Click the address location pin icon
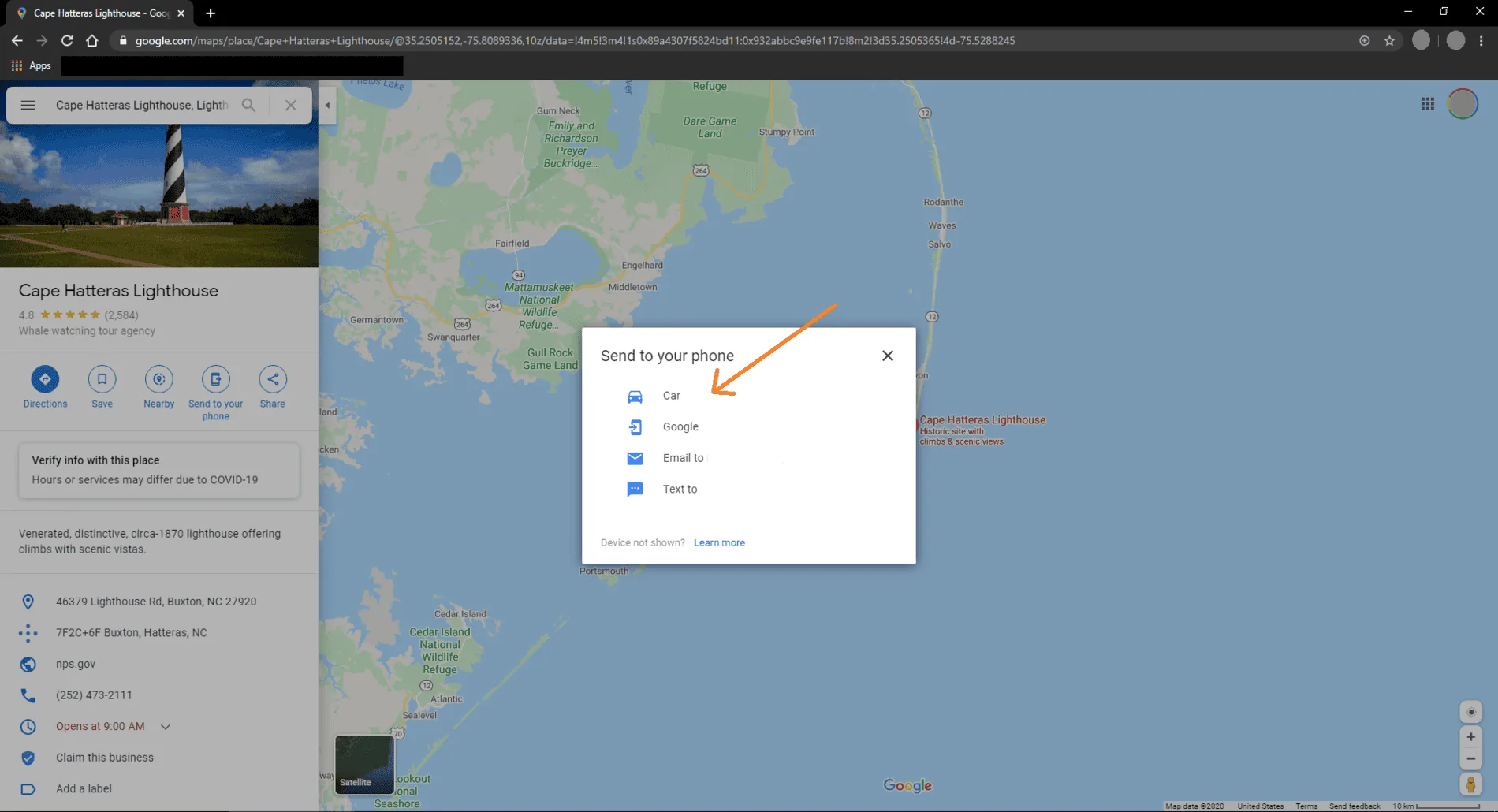This screenshot has width=1498, height=812. click(x=28, y=602)
